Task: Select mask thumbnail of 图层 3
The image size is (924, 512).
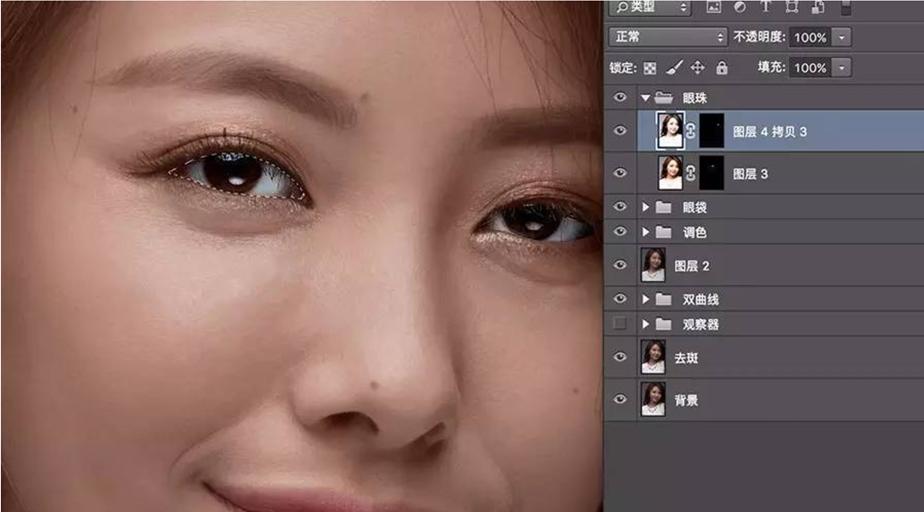Action: [711, 173]
